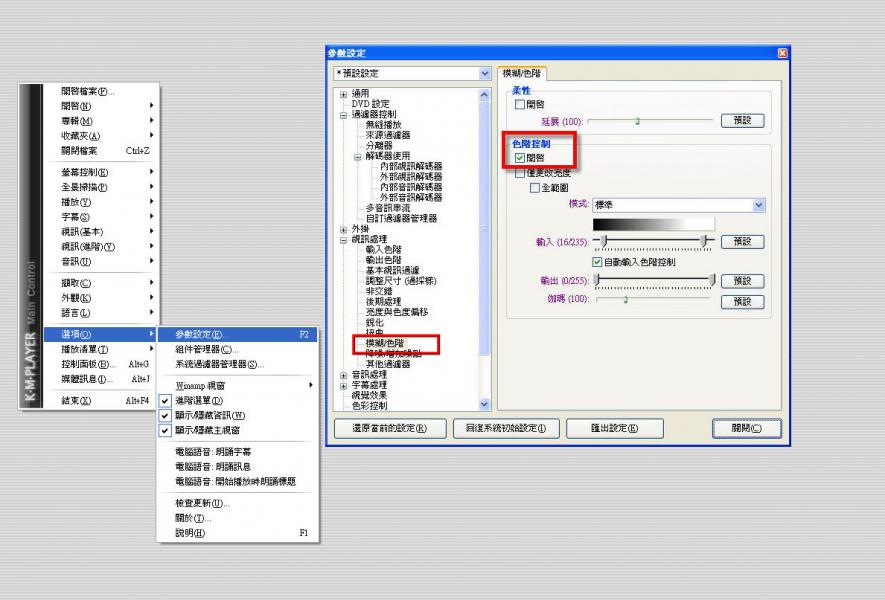Open the 播放清單(T) submenu

[100, 349]
